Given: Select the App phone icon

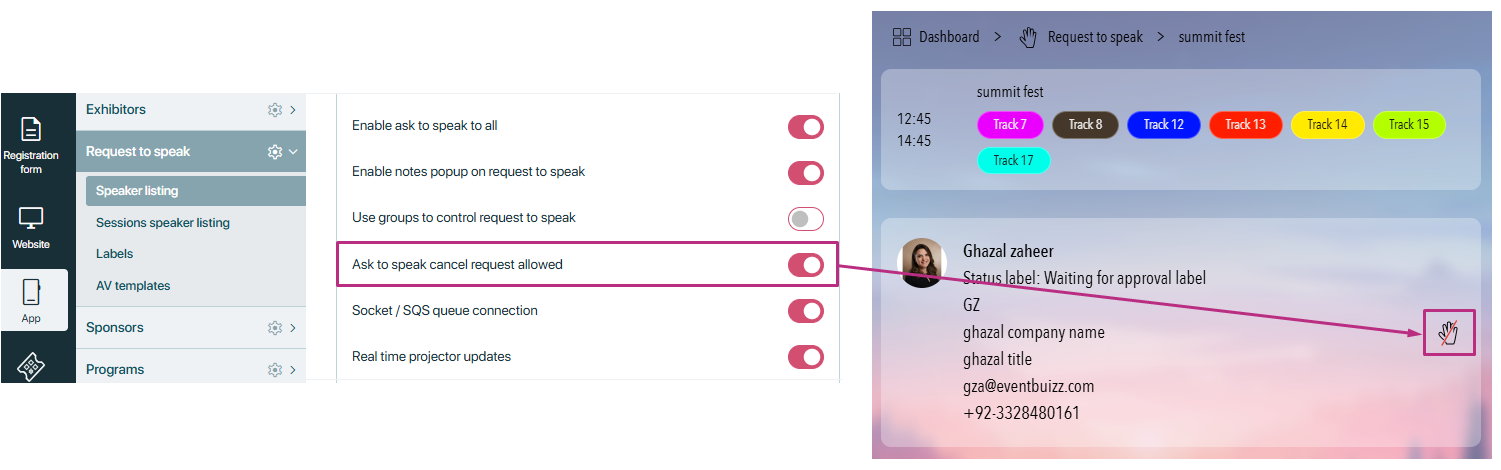Looking at the screenshot, I should tap(31, 293).
